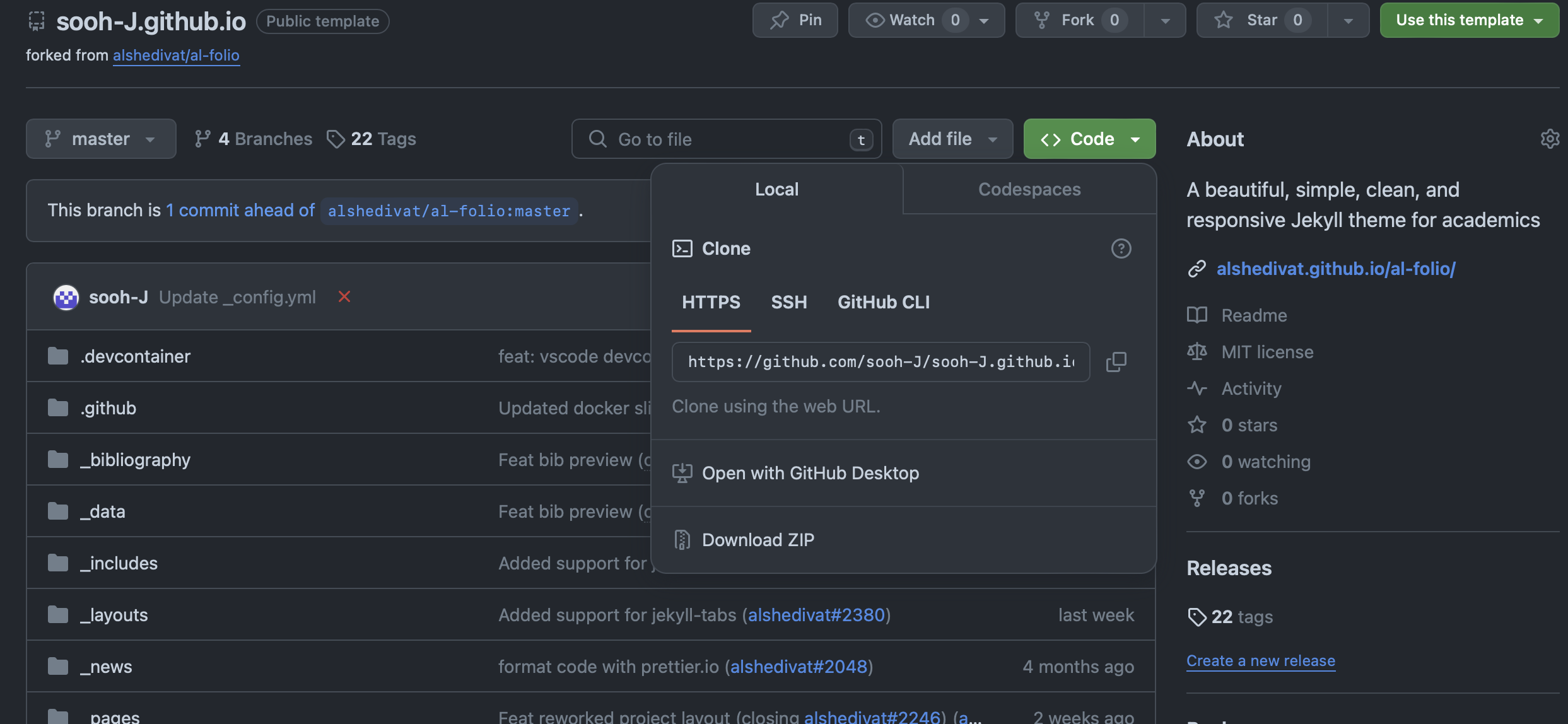Click the Clone help question mark icon
The width and height of the screenshot is (1568, 724).
pos(1121,248)
